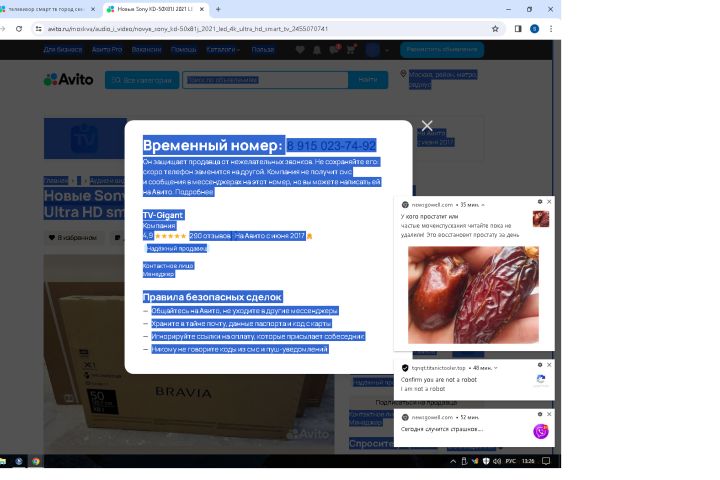Image resolution: width=720 pixels, height=480 pixels.
Task: Open the Chrome three-dot menu
Action: coord(551,28)
